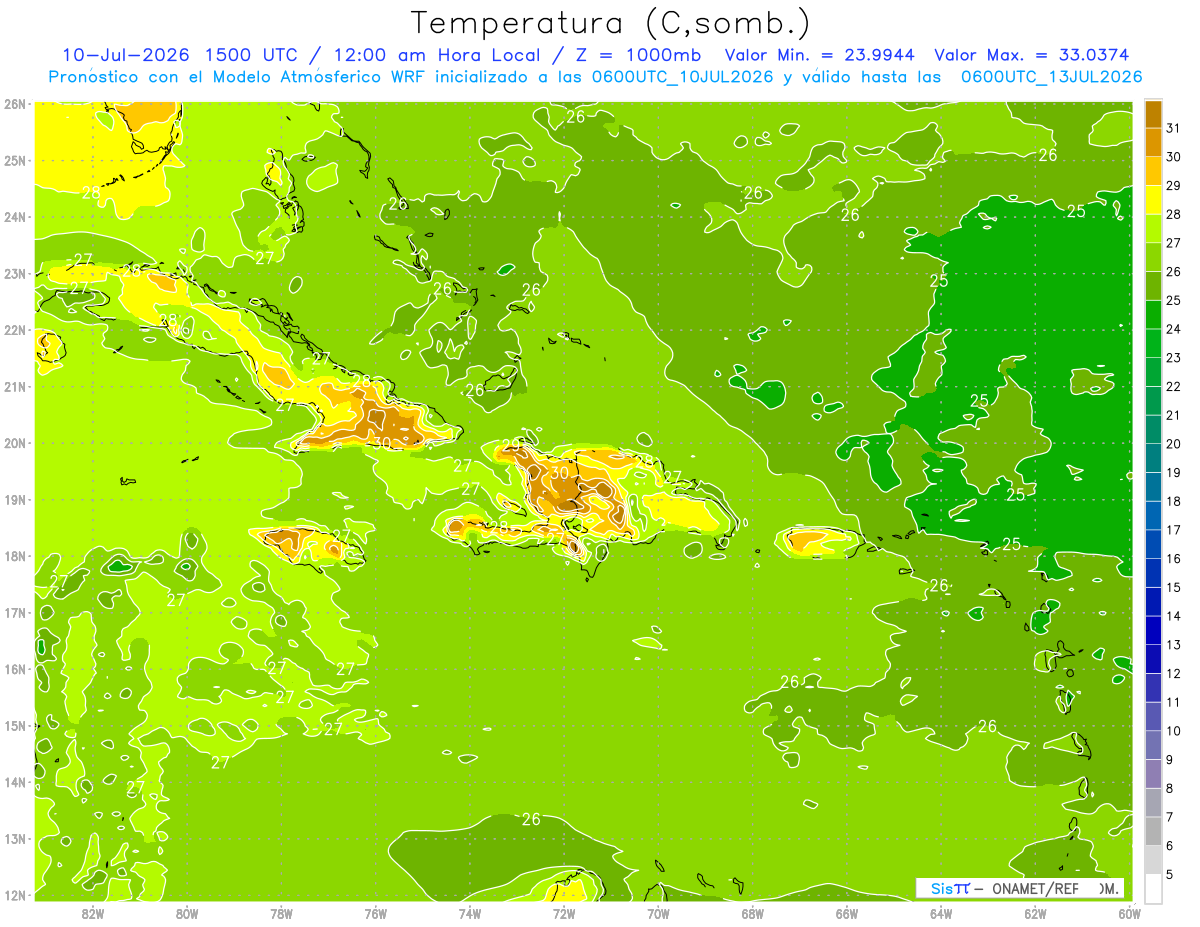
Task: Click the white swatch below 5 in legend
Action: [1153, 888]
